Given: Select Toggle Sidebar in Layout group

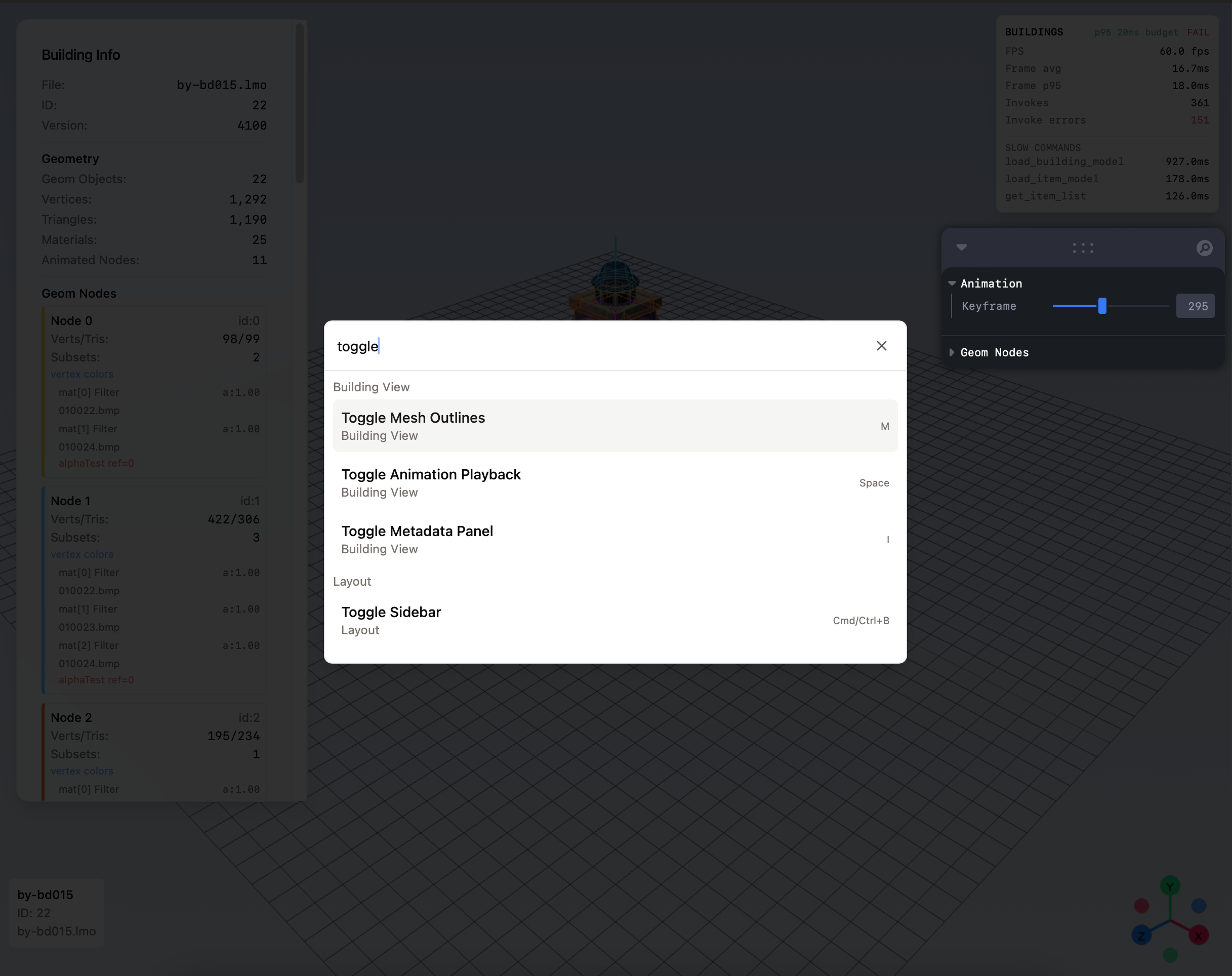Looking at the screenshot, I should pyautogui.click(x=615, y=620).
